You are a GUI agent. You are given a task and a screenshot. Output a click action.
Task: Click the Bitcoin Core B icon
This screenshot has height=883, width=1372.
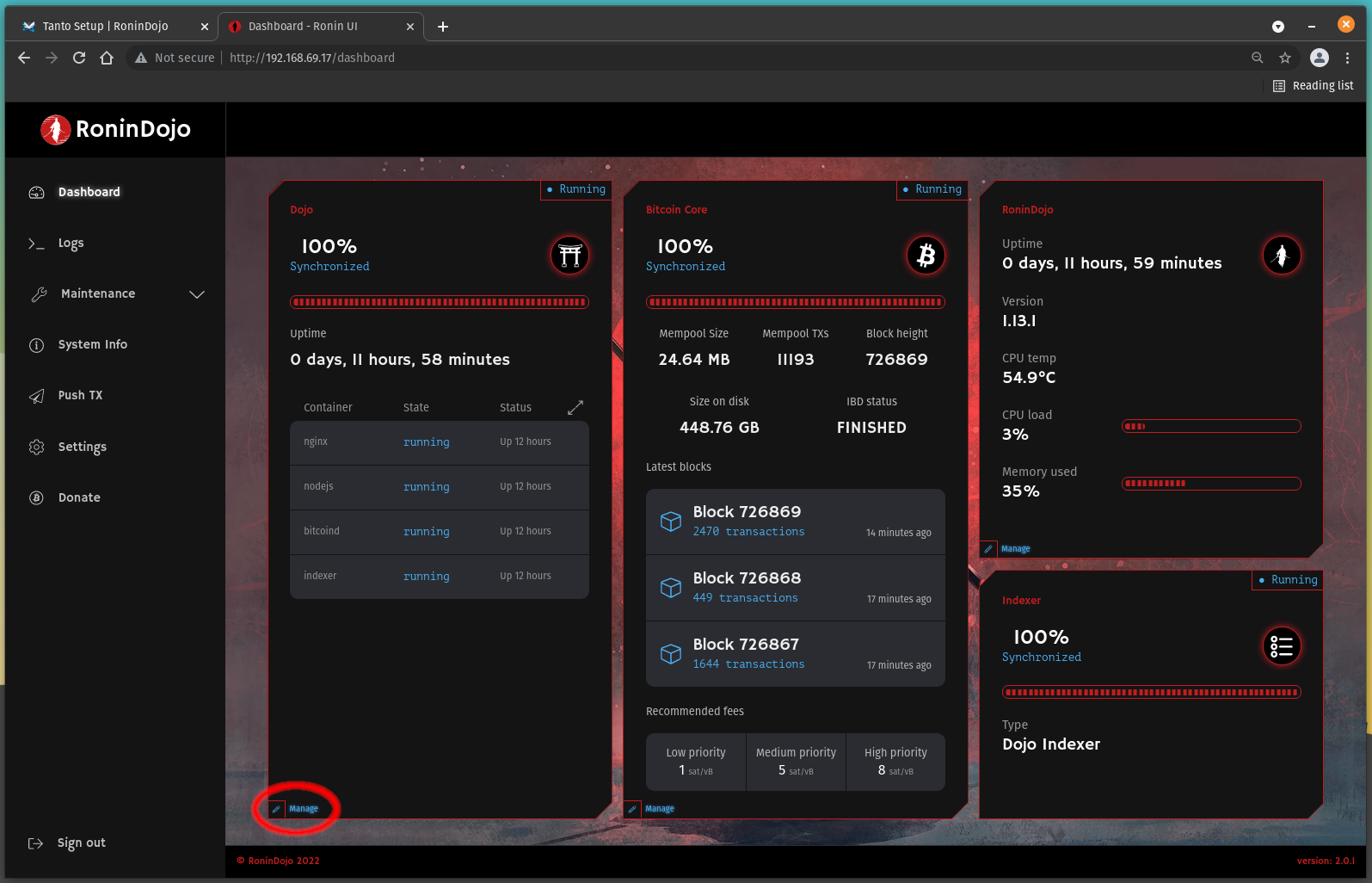tap(926, 256)
